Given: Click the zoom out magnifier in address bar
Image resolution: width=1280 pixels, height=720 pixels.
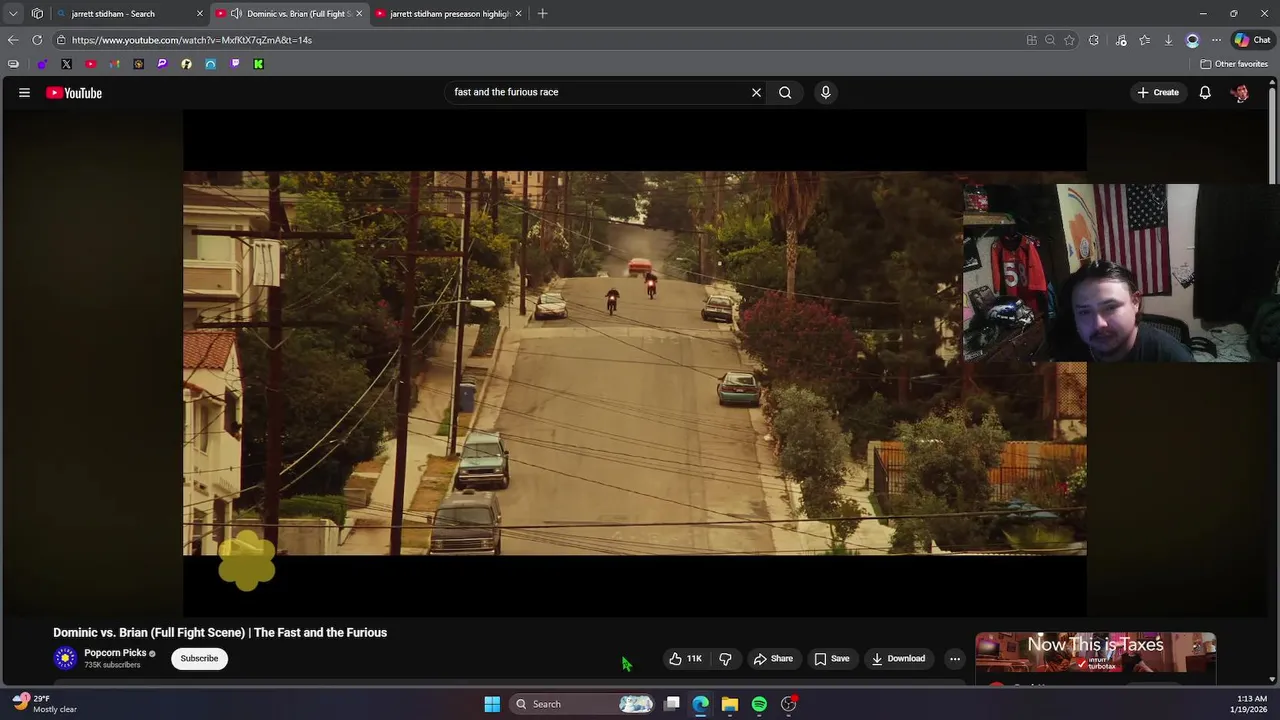Looking at the screenshot, I should [x=1050, y=40].
